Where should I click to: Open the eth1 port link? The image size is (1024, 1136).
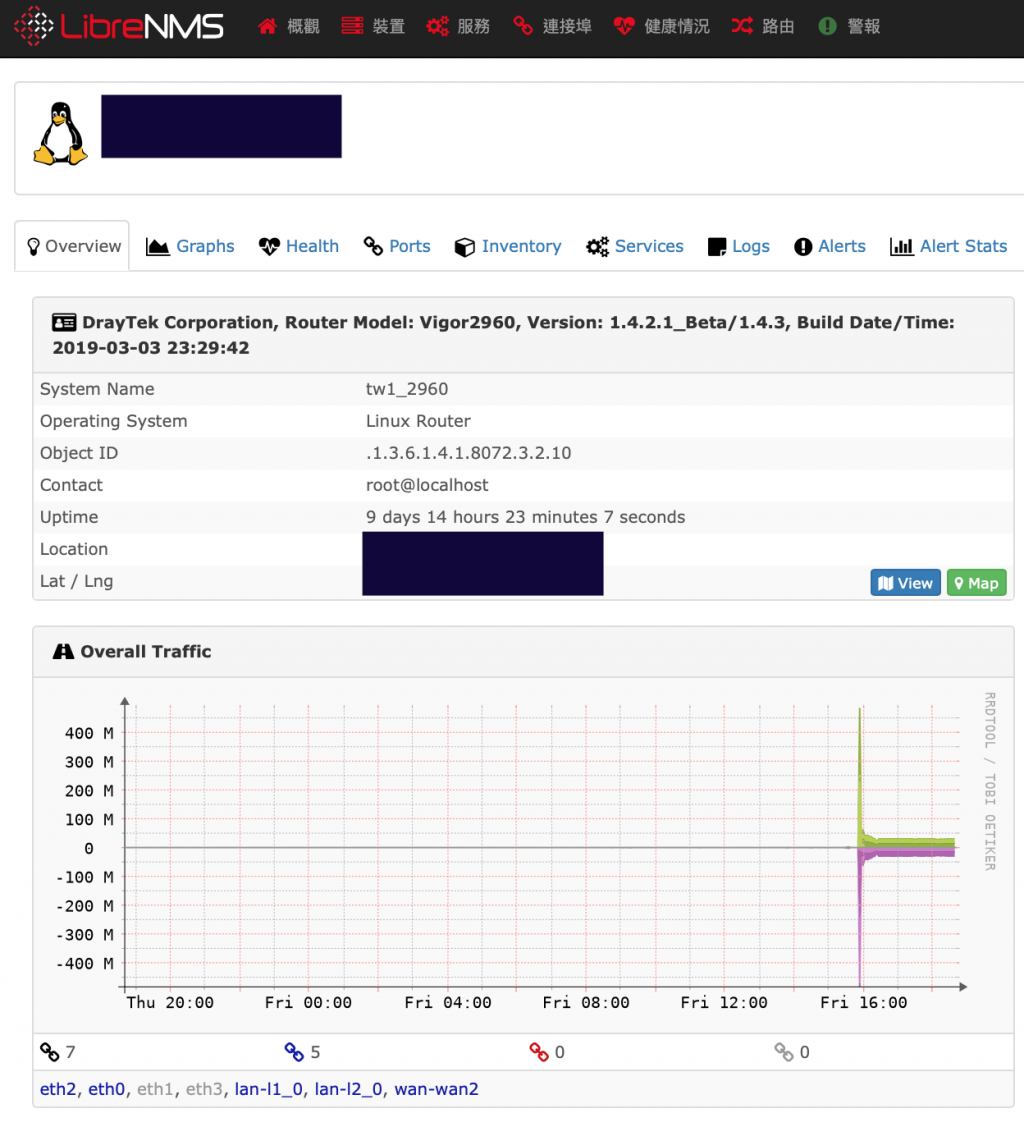click(154, 1089)
